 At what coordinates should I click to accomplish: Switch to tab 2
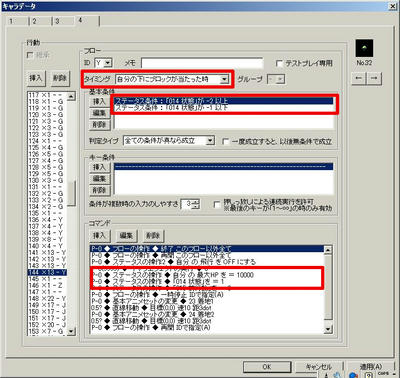click(40, 21)
